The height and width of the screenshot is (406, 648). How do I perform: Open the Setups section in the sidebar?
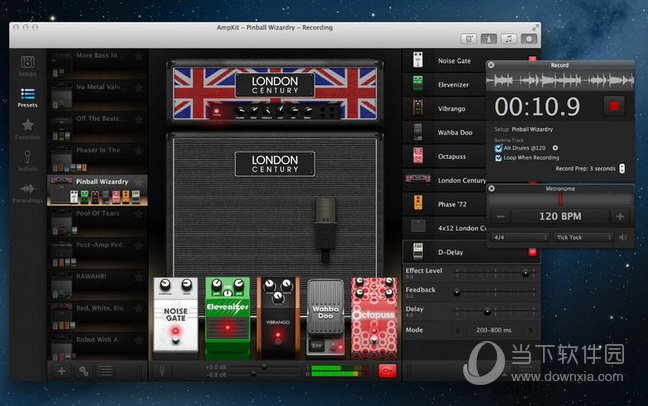(28, 66)
